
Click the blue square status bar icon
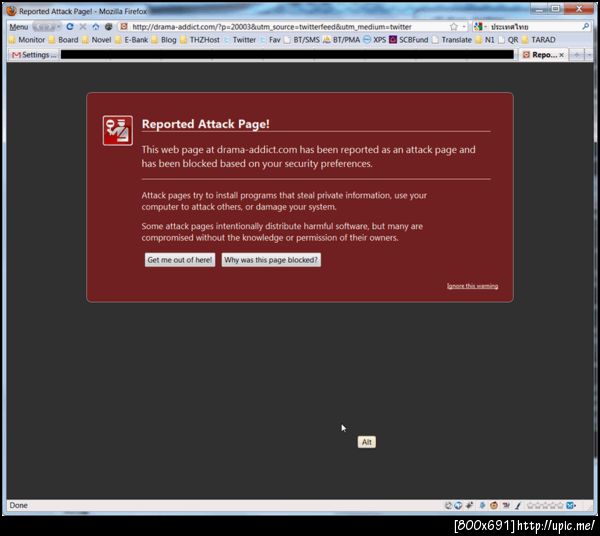[x=570, y=505]
